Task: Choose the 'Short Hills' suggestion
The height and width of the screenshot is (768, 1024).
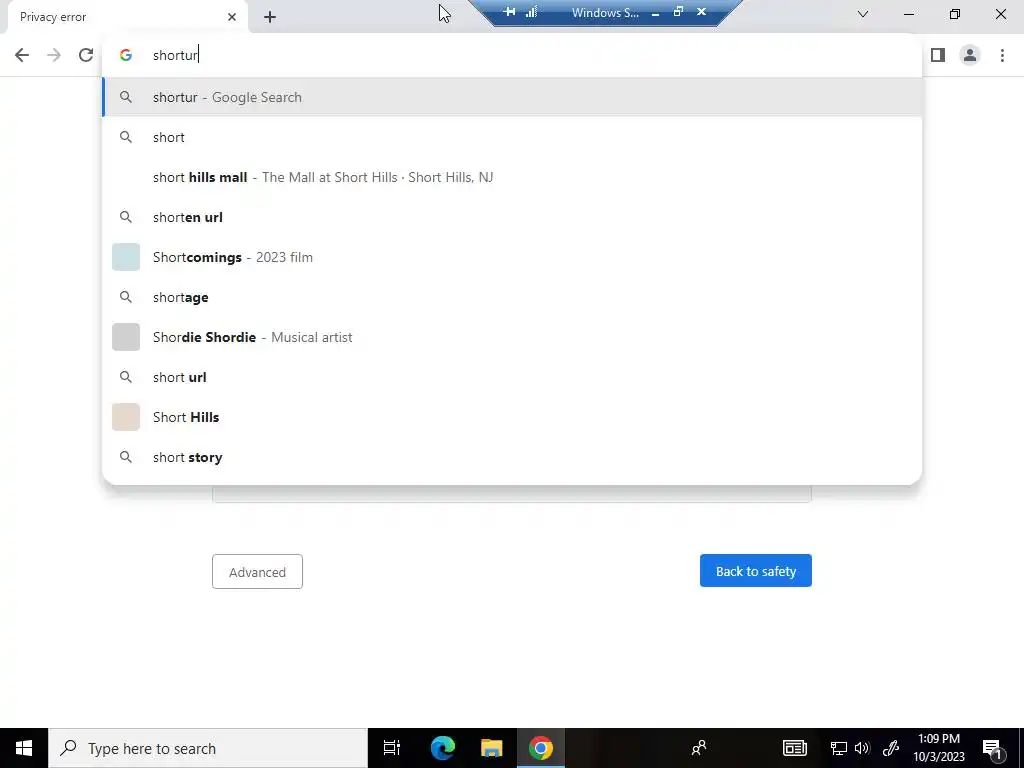Action: 512,417
